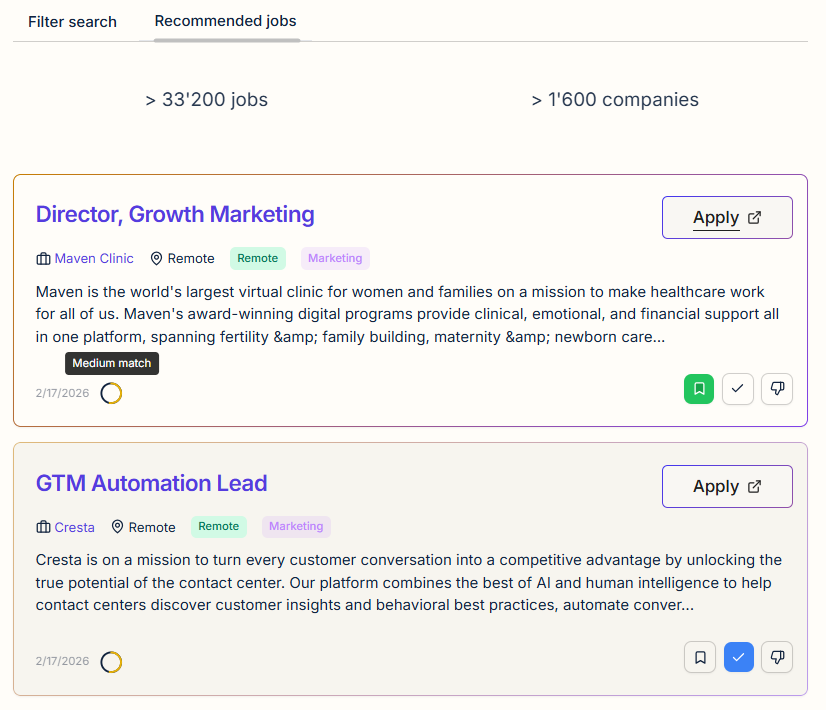Viewport: 826px width, 710px height.
Task: Click the Remote tag on Cresta job
Action: (218, 527)
